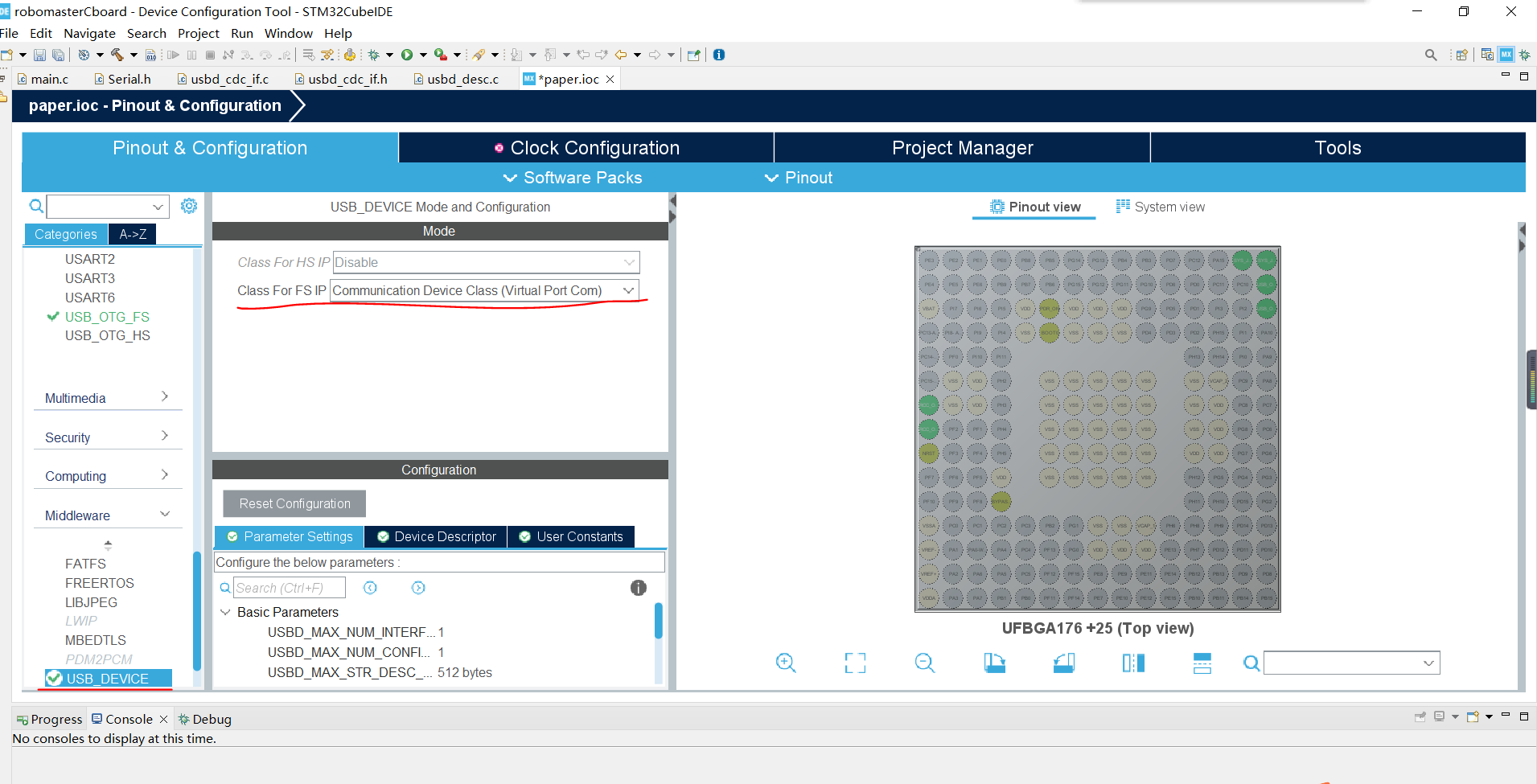
Task: Click the New file toolbar icon
Action: coord(7,55)
